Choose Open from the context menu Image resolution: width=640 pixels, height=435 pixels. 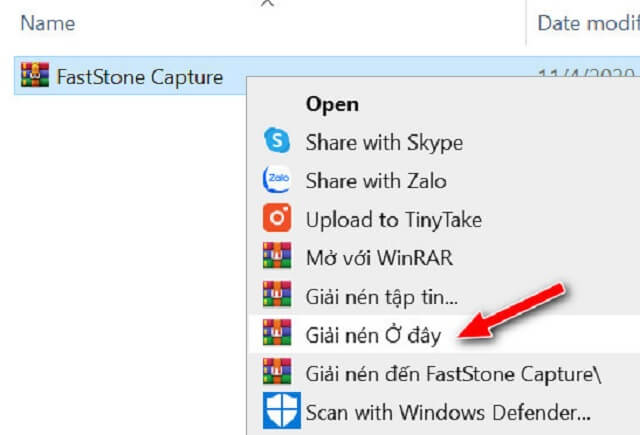pyautogui.click(x=332, y=104)
